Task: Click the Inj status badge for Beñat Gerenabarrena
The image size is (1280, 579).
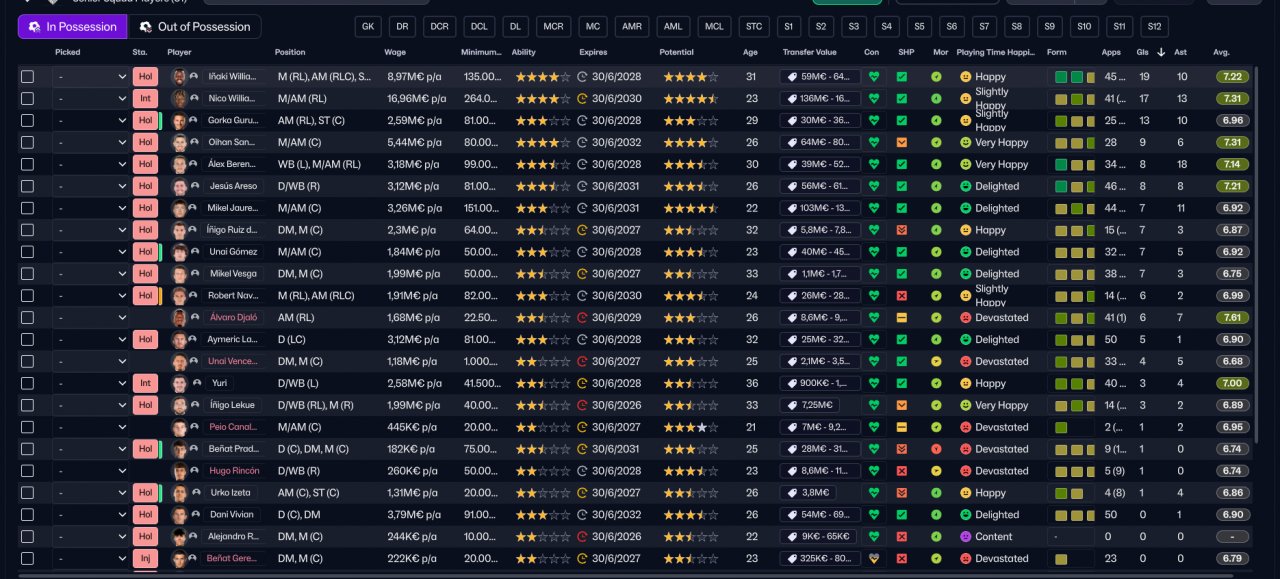Action: click(145, 558)
